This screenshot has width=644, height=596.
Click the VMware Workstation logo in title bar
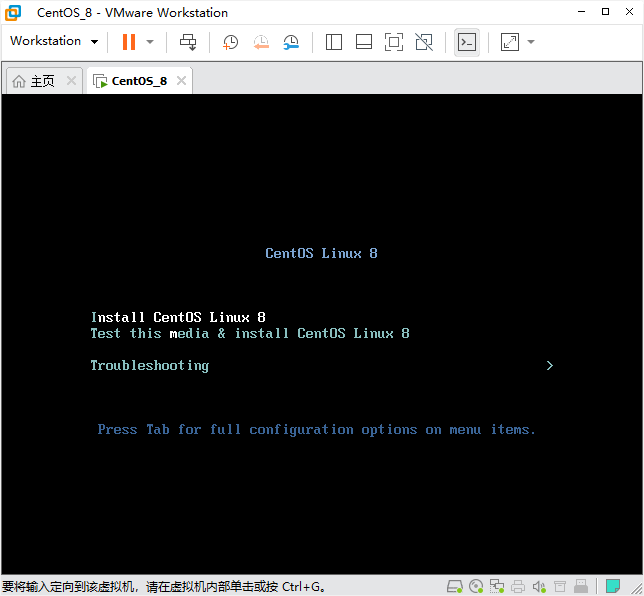click(x=13, y=12)
